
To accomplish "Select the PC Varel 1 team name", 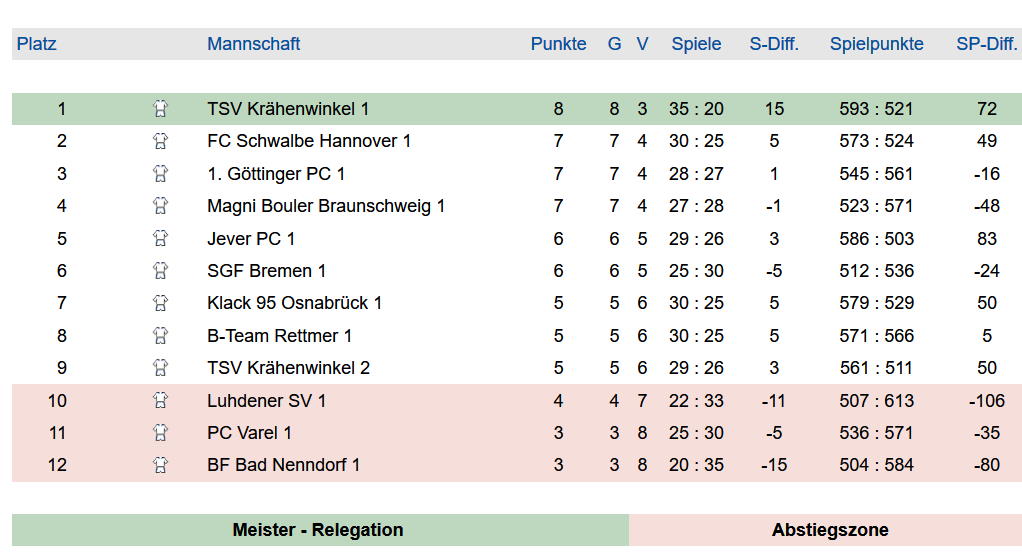I will [x=249, y=433].
